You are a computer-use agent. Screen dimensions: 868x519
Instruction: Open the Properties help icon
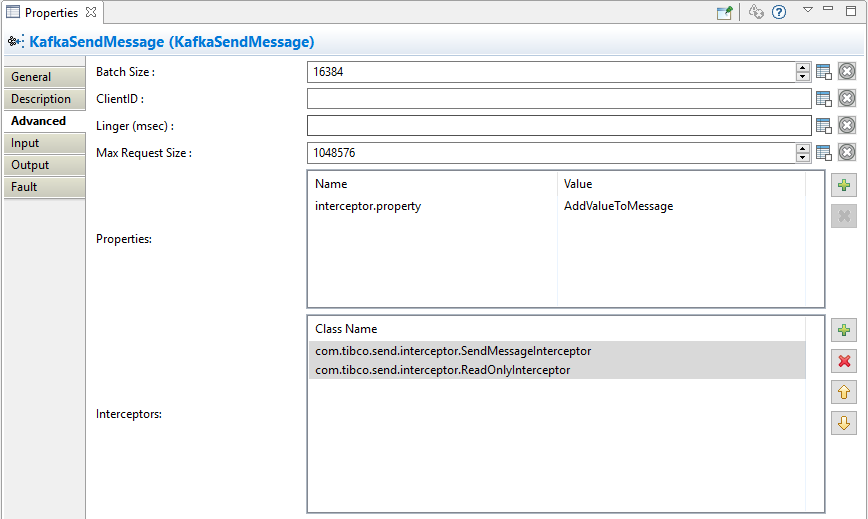(779, 12)
